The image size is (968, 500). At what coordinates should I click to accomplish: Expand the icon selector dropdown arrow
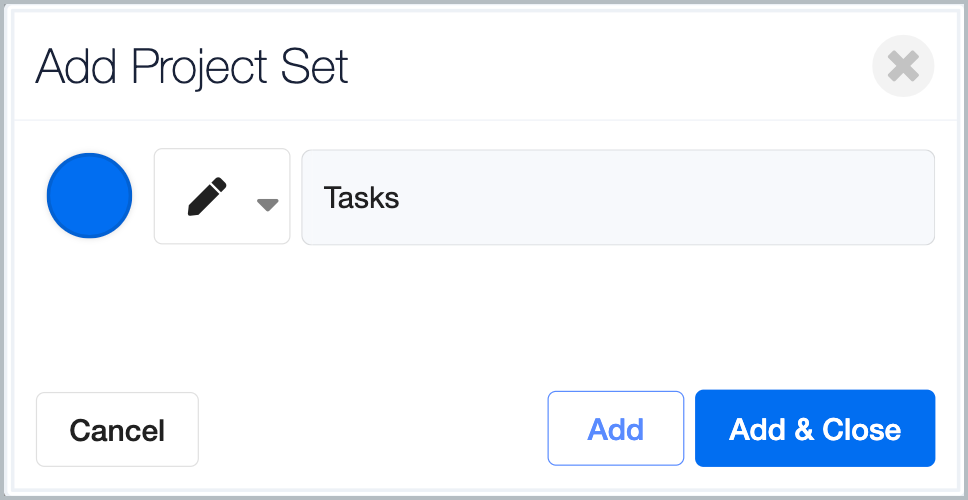tap(267, 205)
